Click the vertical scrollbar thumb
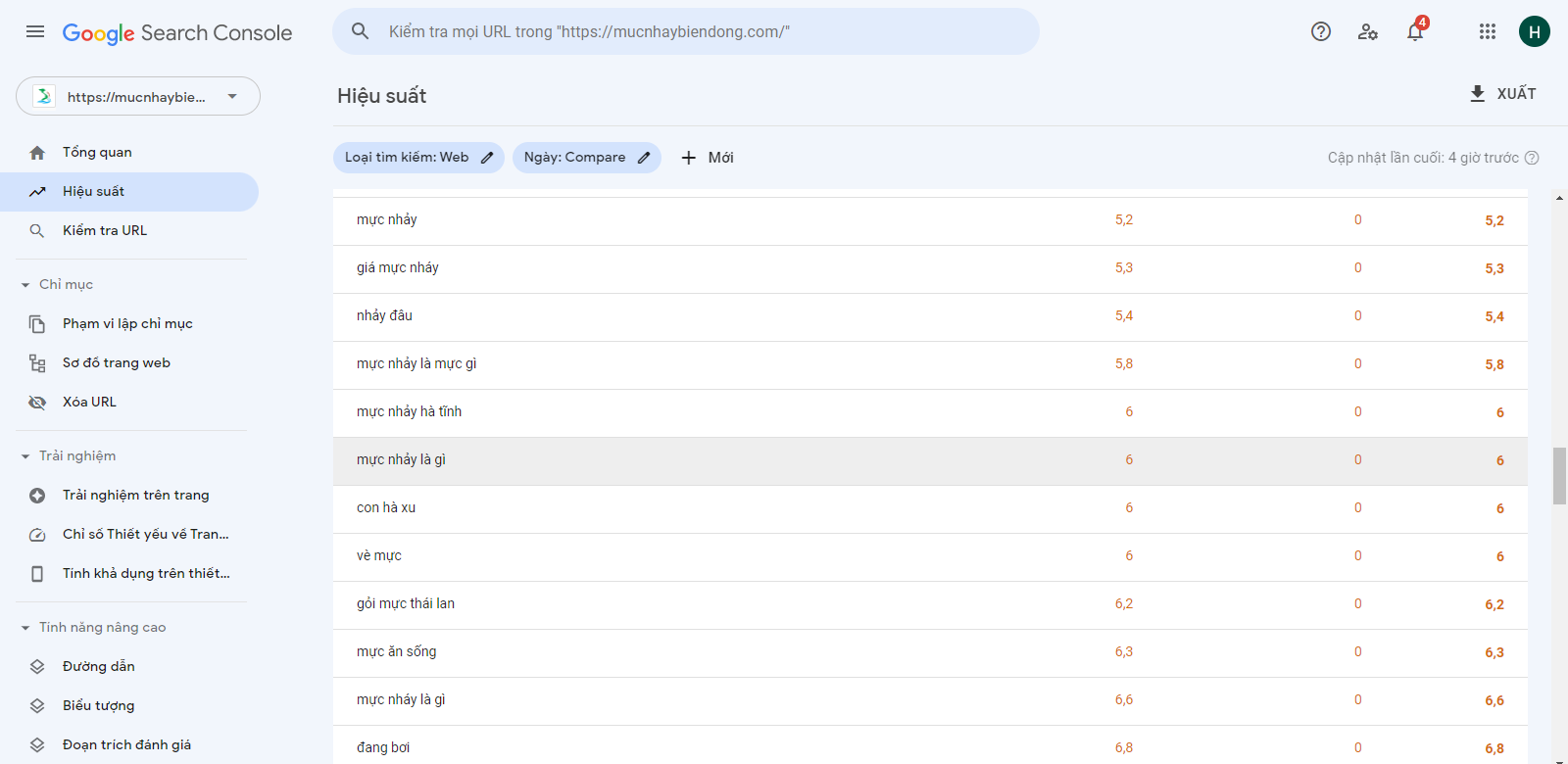The width and height of the screenshot is (1568, 764). (x=1559, y=476)
